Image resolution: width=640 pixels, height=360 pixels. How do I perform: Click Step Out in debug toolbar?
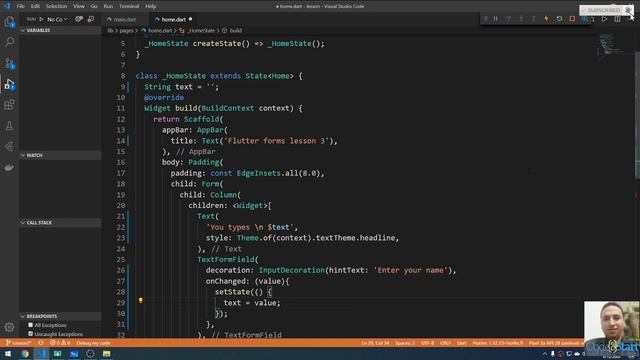(x=533, y=19)
